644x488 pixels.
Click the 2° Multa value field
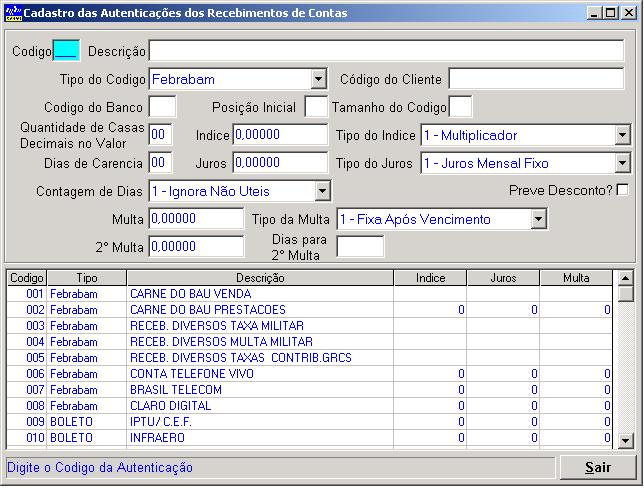[x=196, y=246]
